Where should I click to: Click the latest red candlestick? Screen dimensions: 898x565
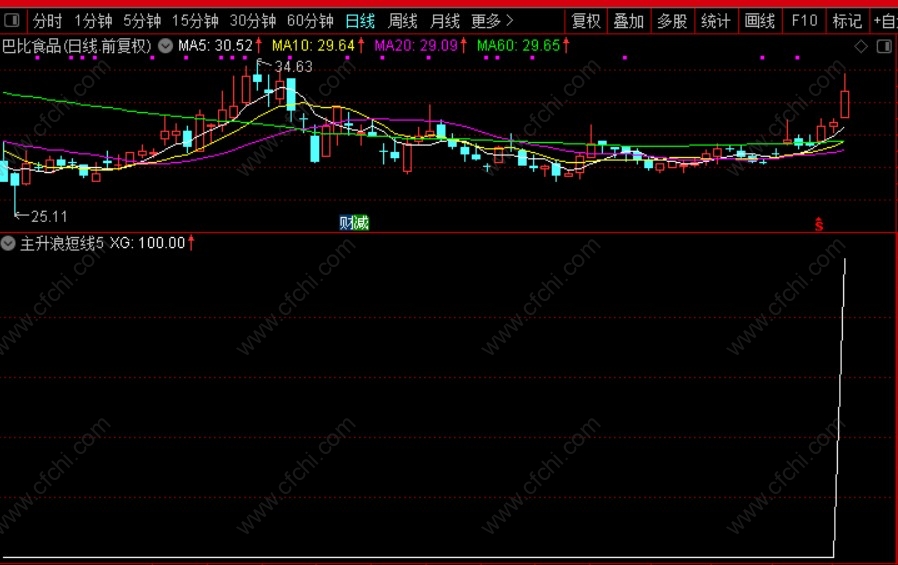tap(844, 104)
